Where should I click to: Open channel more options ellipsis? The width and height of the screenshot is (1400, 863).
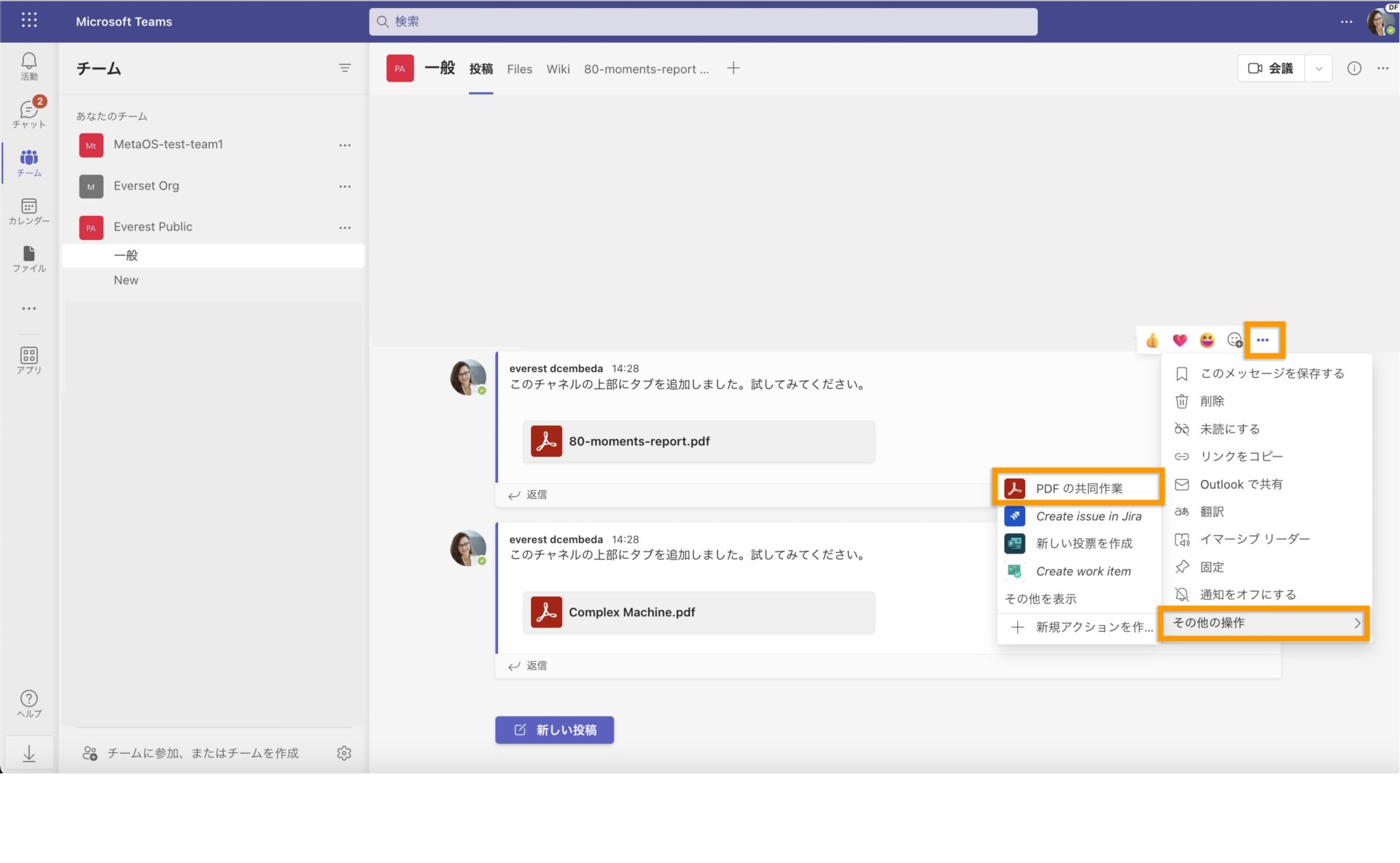(x=1382, y=69)
